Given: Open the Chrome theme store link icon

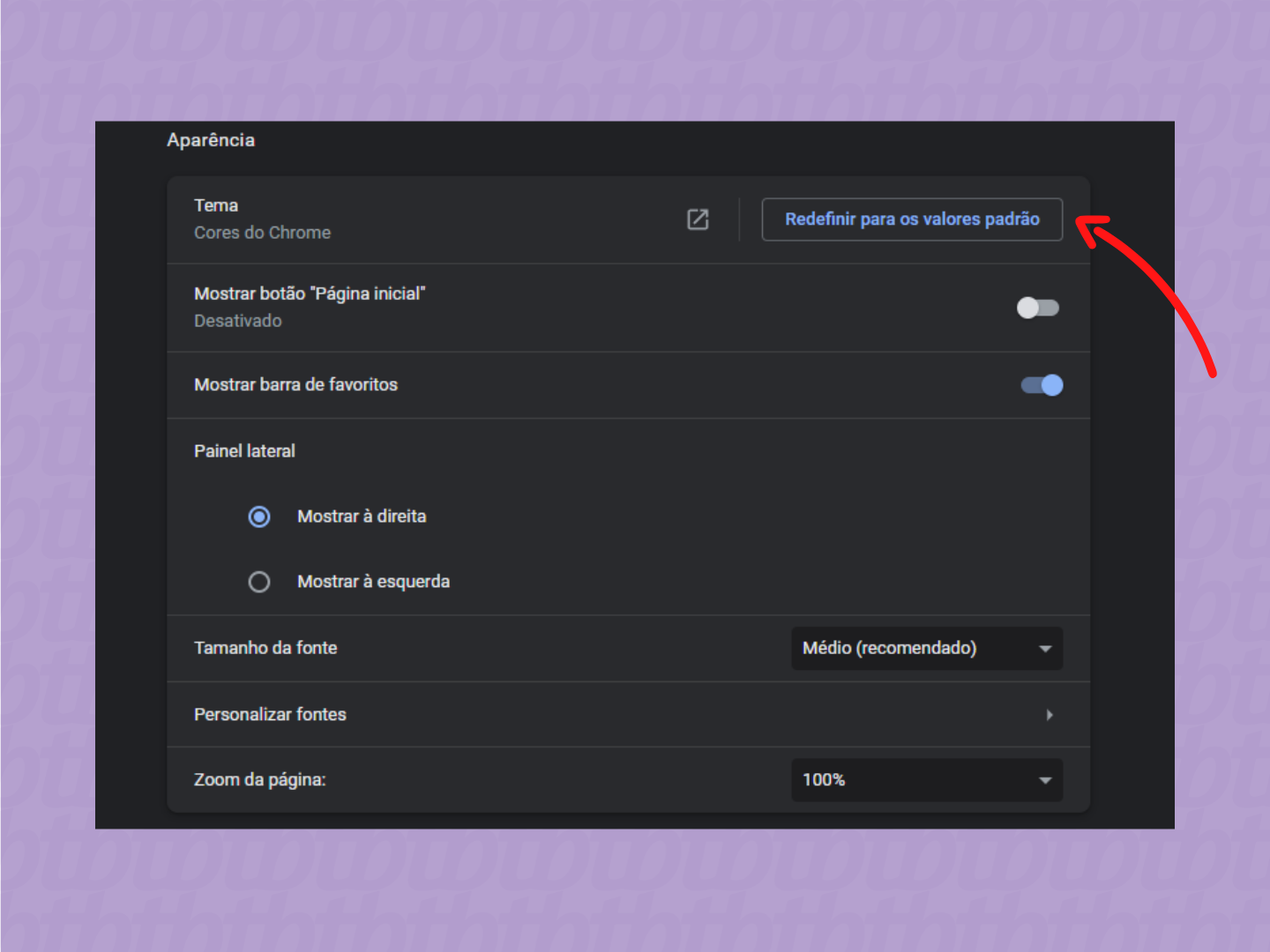Looking at the screenshot, I should [698, 219].
